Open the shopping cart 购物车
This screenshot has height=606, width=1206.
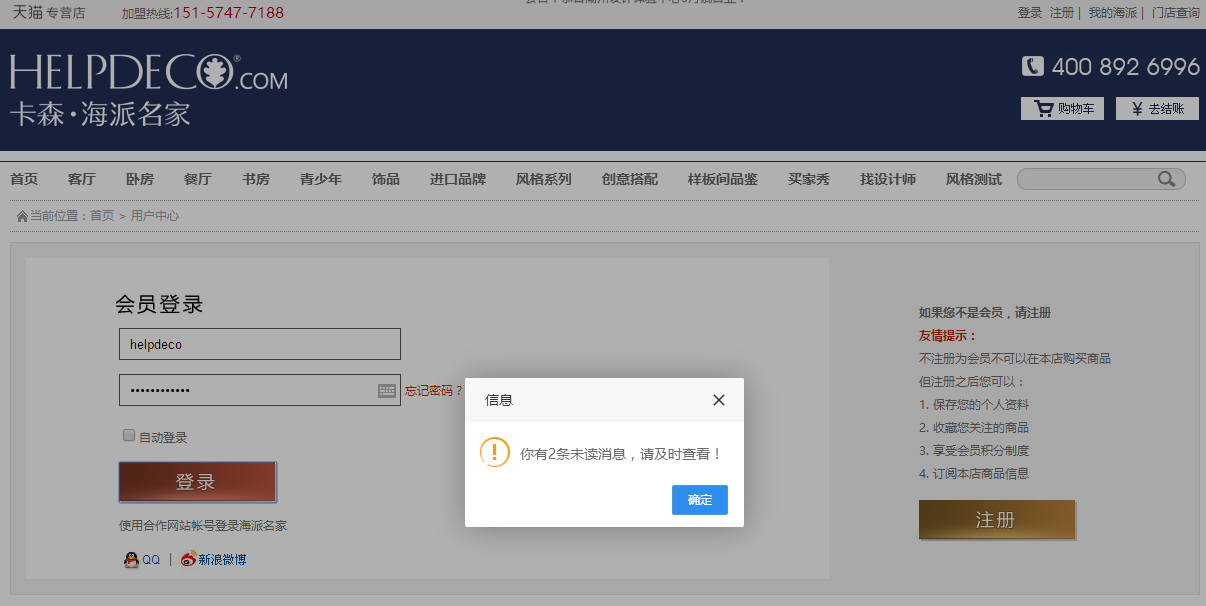1062,109
